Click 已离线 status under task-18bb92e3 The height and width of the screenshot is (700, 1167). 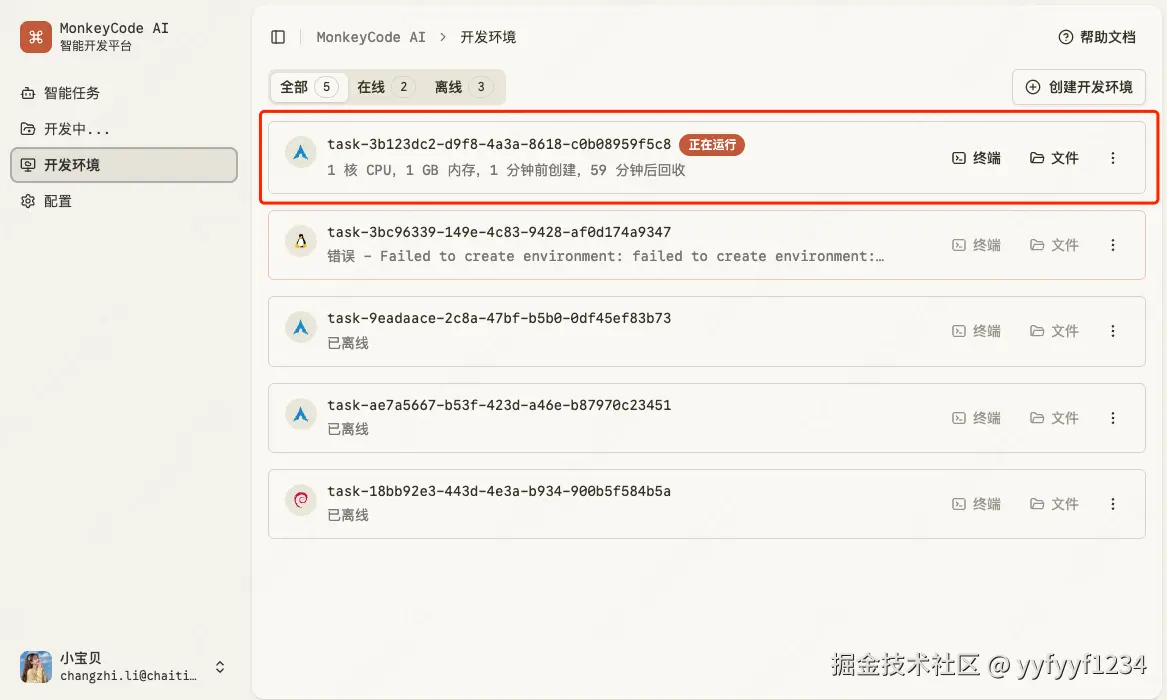pyautogui.click(x=348, y=515)
